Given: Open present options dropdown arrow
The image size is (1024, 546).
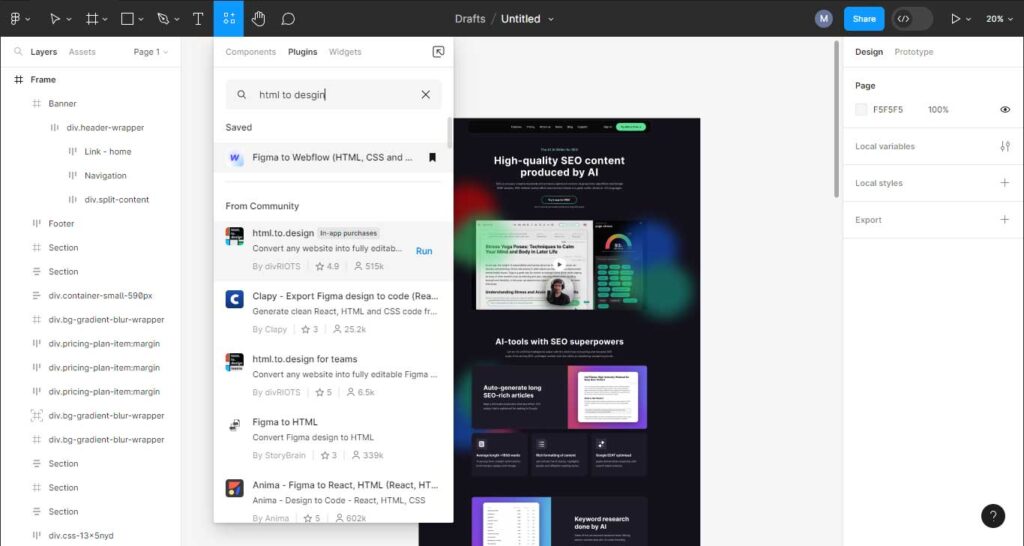Looking at the screenshot, I should [x=968, y=20].
